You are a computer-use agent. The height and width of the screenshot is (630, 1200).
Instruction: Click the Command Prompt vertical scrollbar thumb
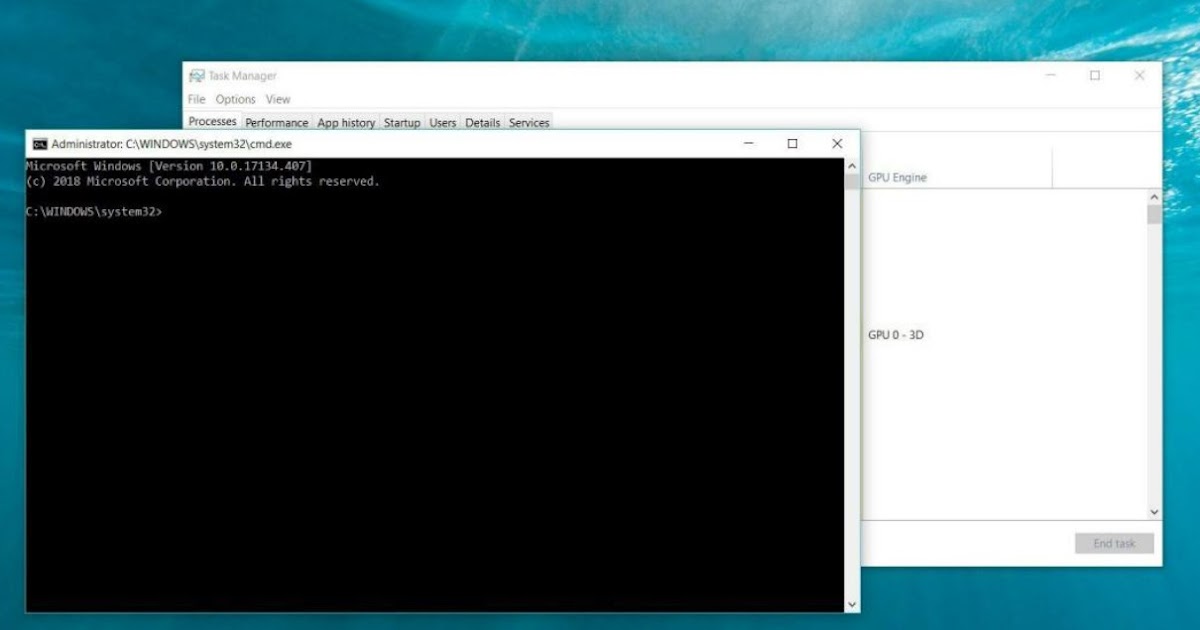point(852,182)
